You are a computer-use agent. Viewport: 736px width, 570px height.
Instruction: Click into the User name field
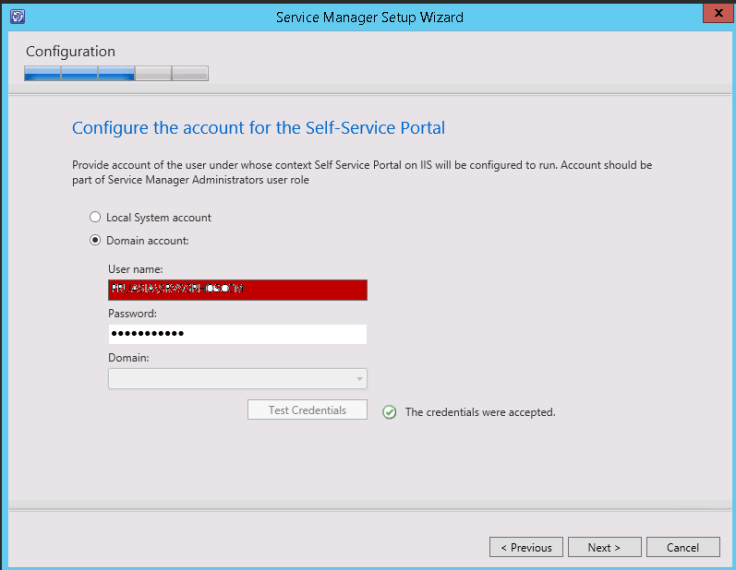click(237, 290)
